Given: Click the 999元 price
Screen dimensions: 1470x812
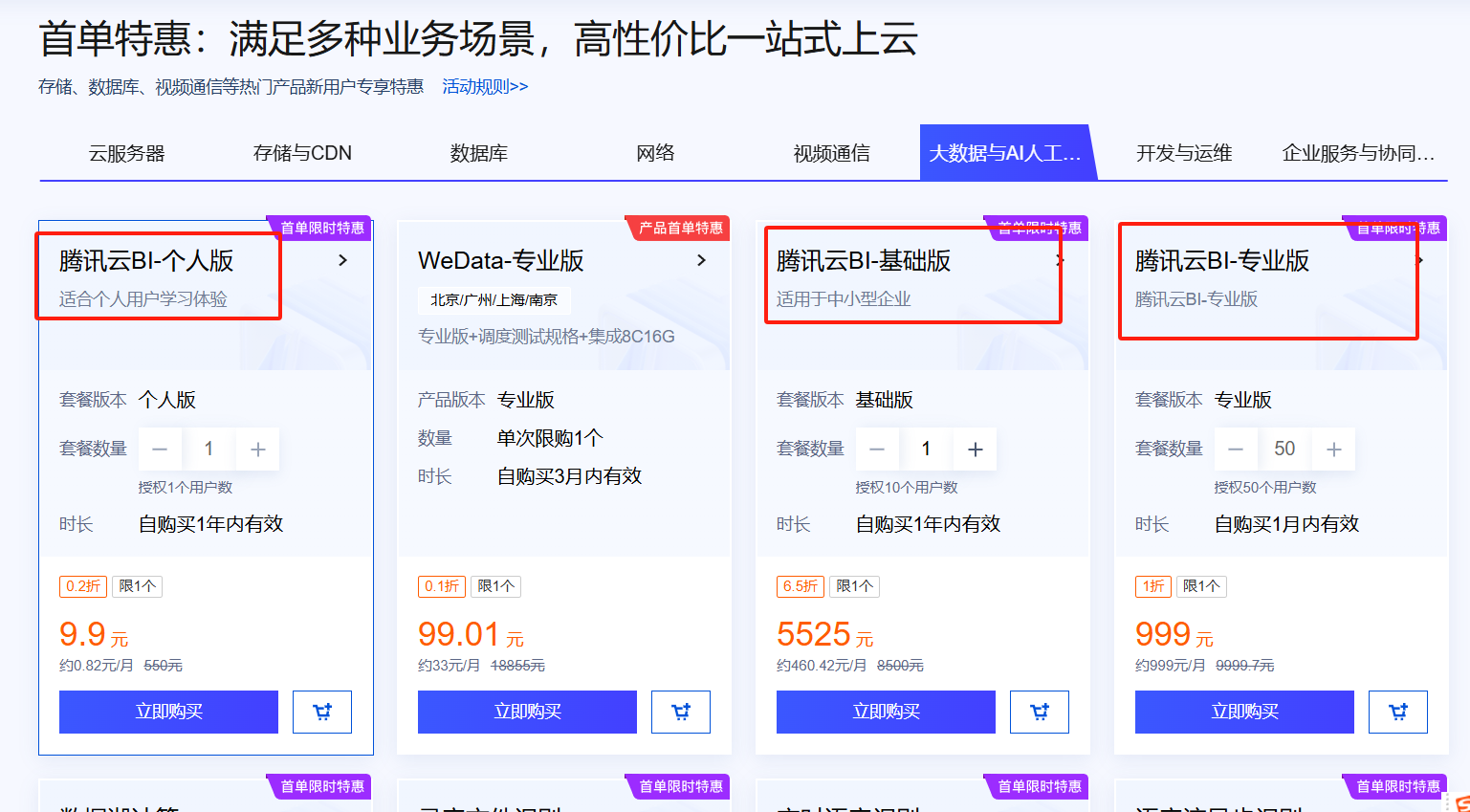Looking at the screenshot, I should click(x=1174, y=634).
